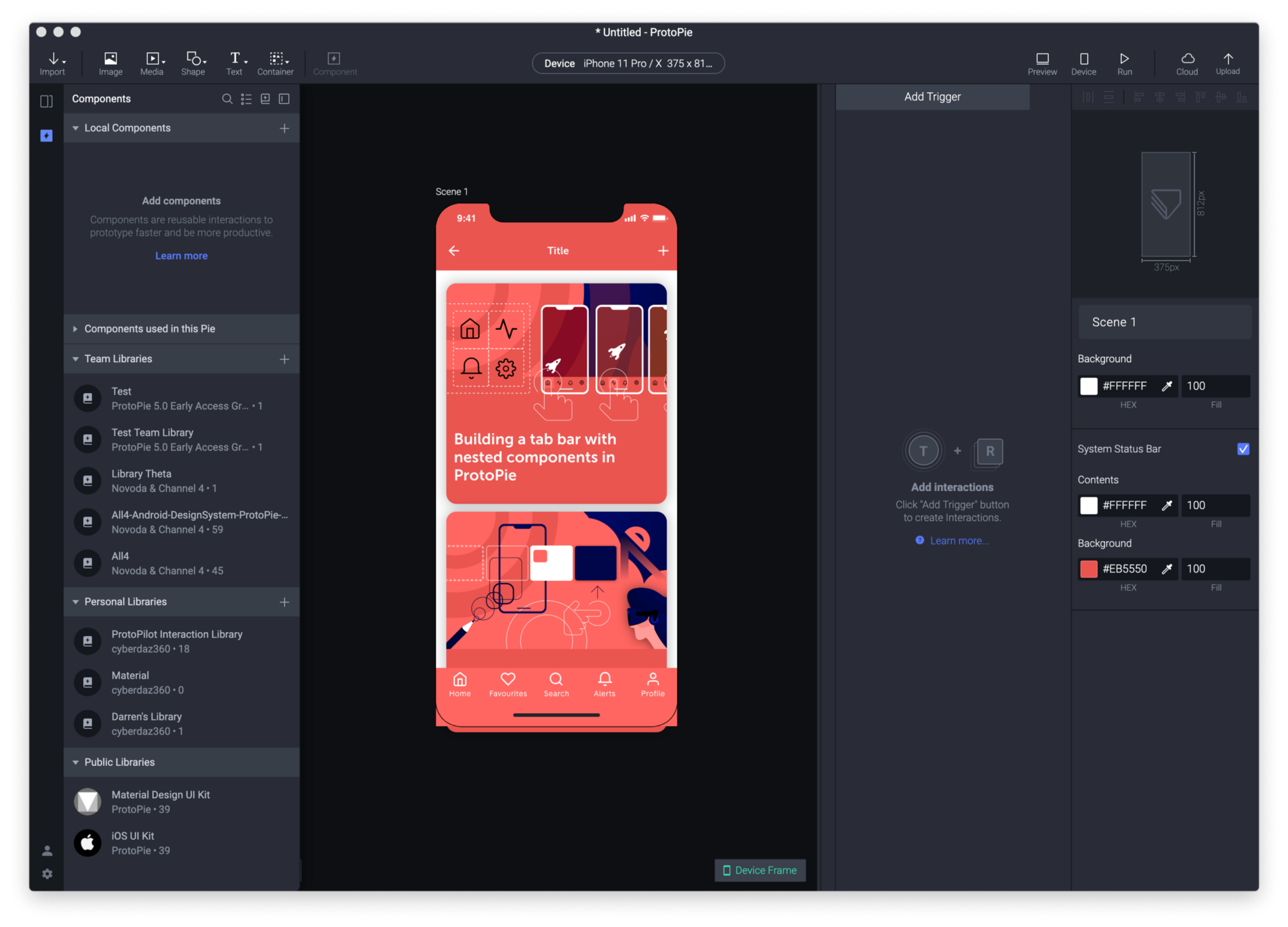The height and width of the screenshot is (927, 1288).
Task: Select the iOS UI Kit library item
Action: point(180,842)
